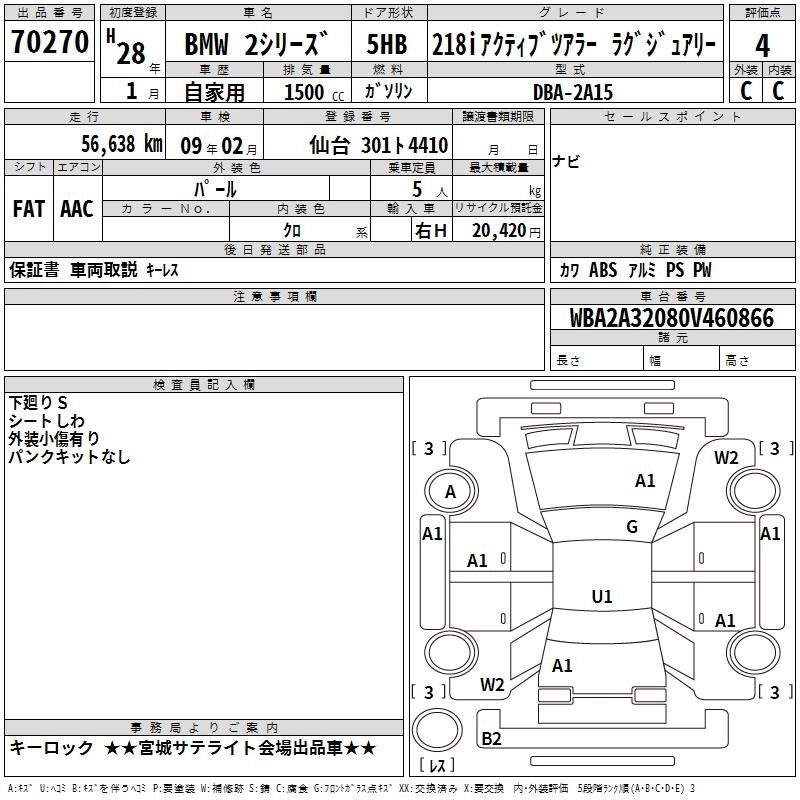Select the キーロック office notice
The width and height of the screenshot is (800, 800).
51,747
